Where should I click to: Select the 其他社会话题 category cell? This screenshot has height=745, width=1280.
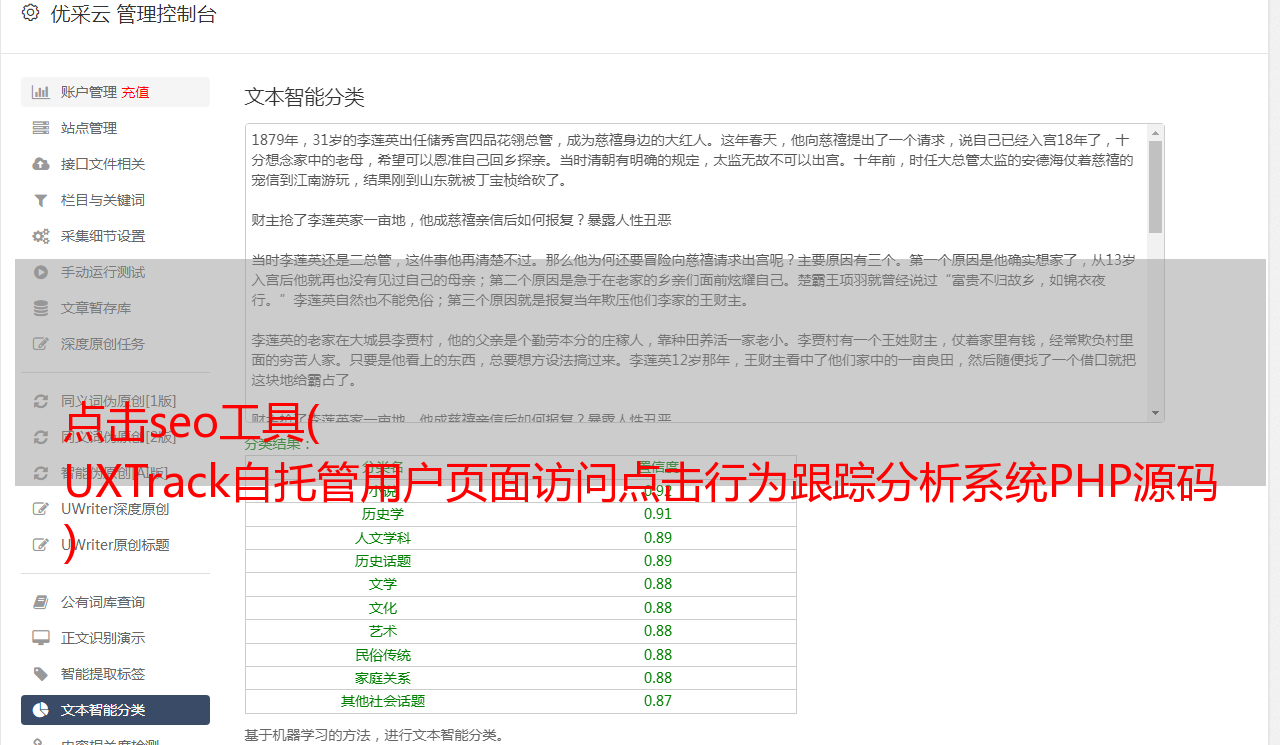[383, 701]
